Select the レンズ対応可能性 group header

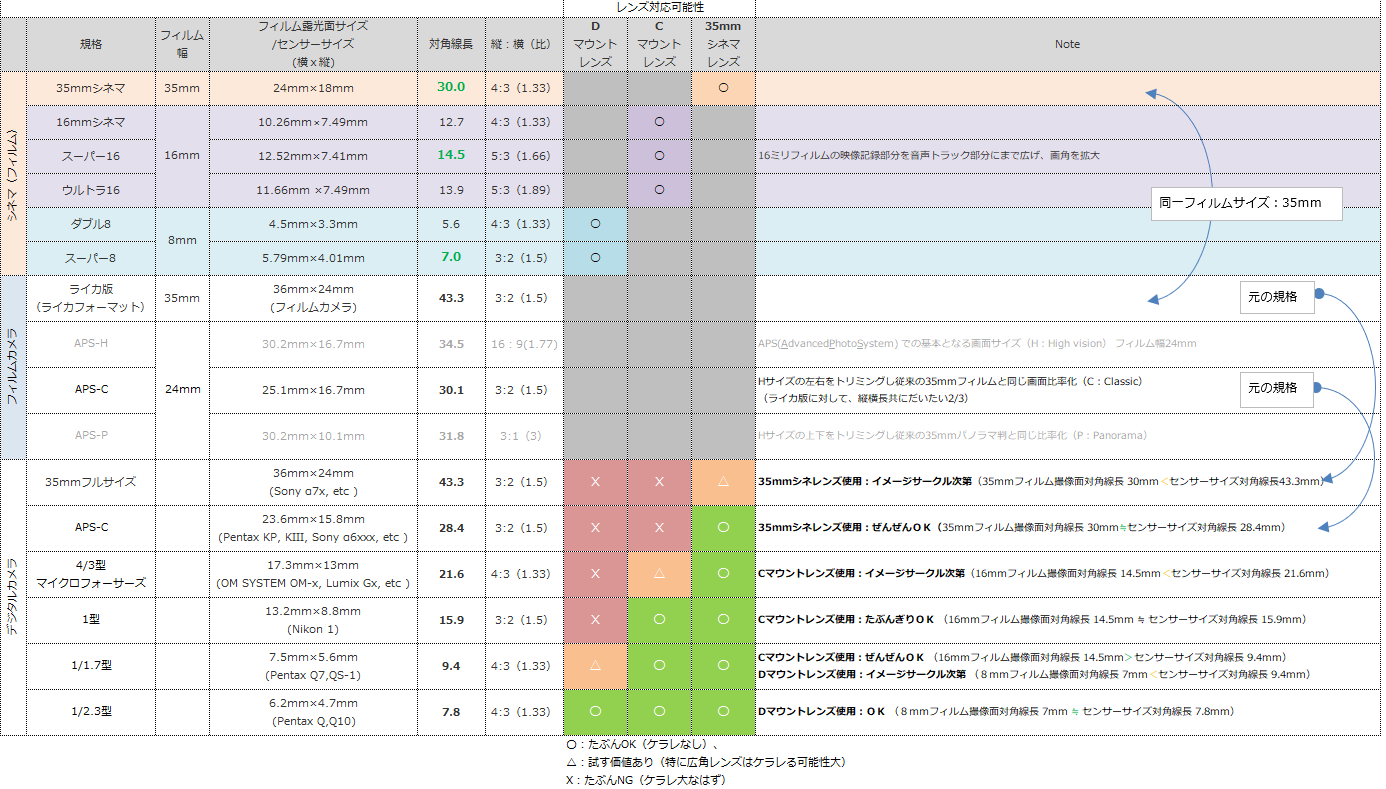pos(658,7)
